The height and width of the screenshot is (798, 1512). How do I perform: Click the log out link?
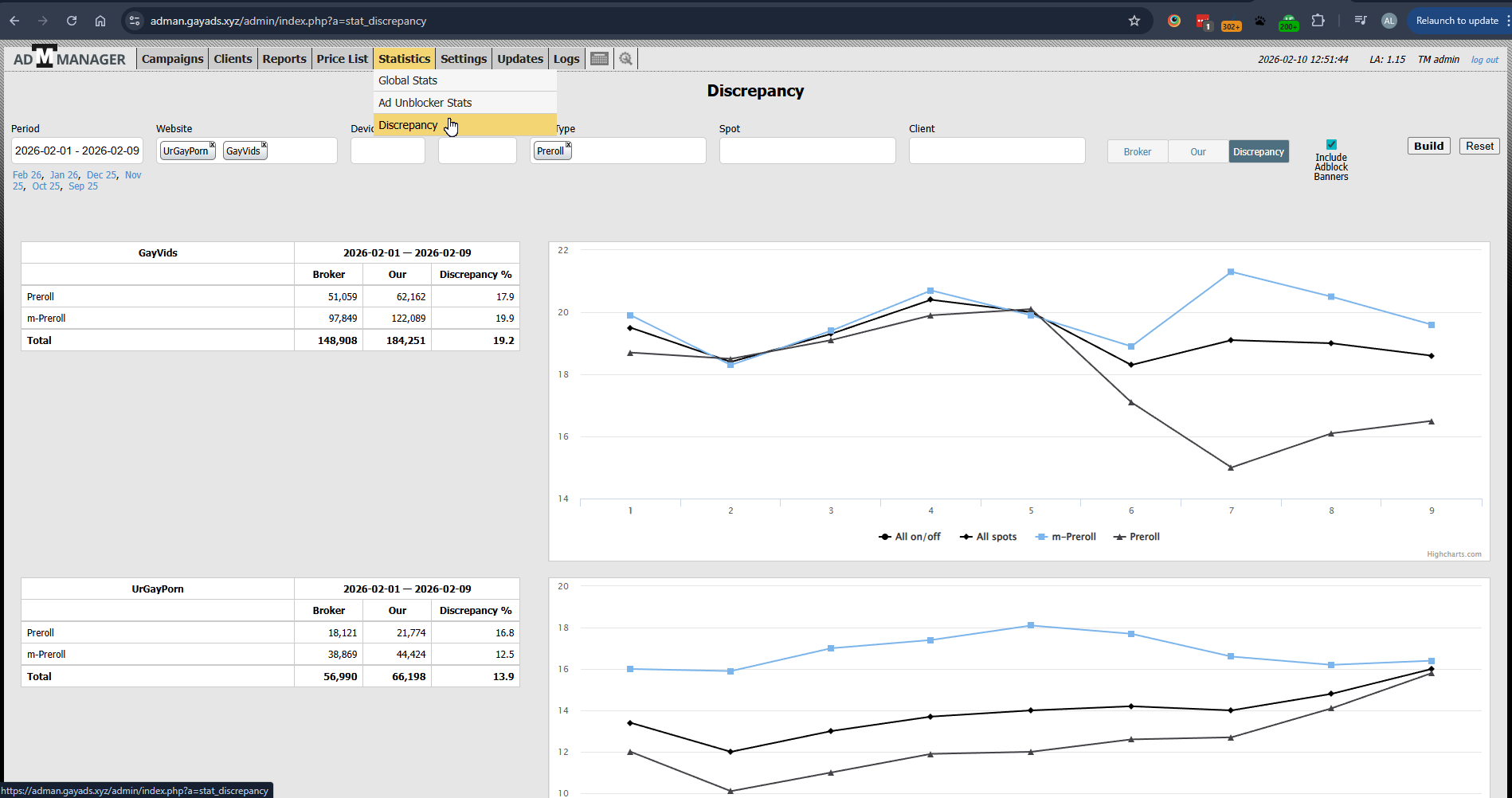1484,60
